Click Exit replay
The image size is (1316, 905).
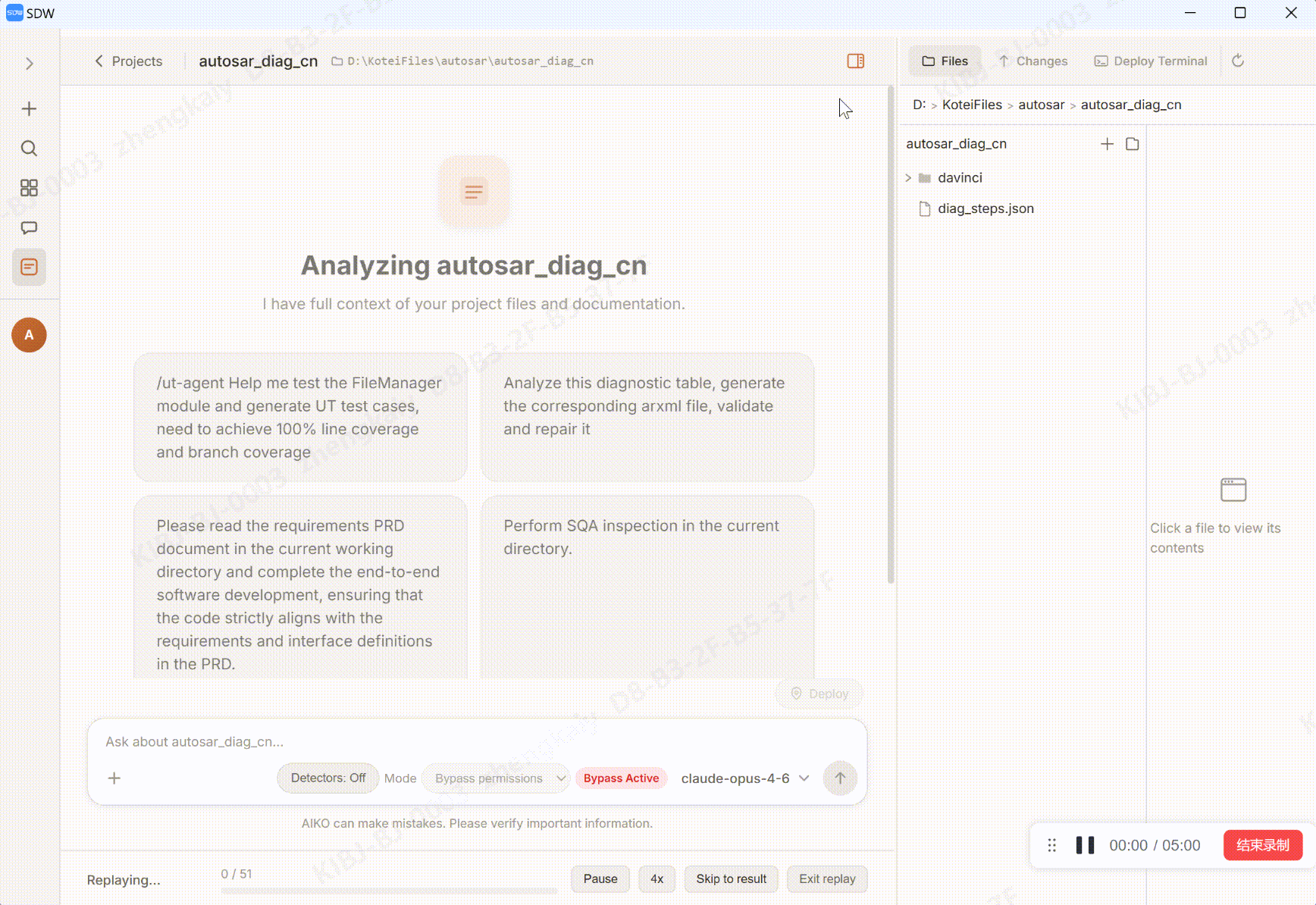(x=827, y=878)
